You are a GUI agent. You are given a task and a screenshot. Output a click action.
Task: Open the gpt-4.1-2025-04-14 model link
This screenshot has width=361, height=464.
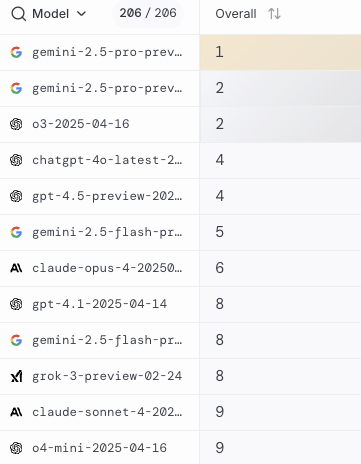(x=99, y=304)
